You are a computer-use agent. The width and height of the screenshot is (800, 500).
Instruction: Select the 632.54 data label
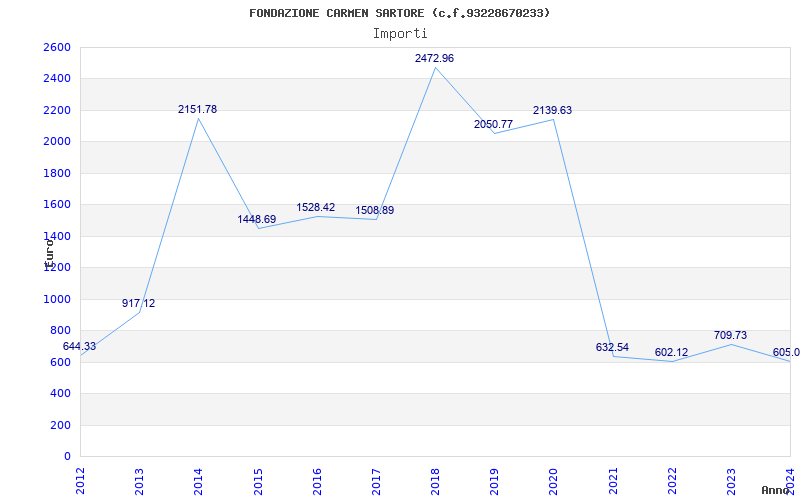tap(612, 347)
